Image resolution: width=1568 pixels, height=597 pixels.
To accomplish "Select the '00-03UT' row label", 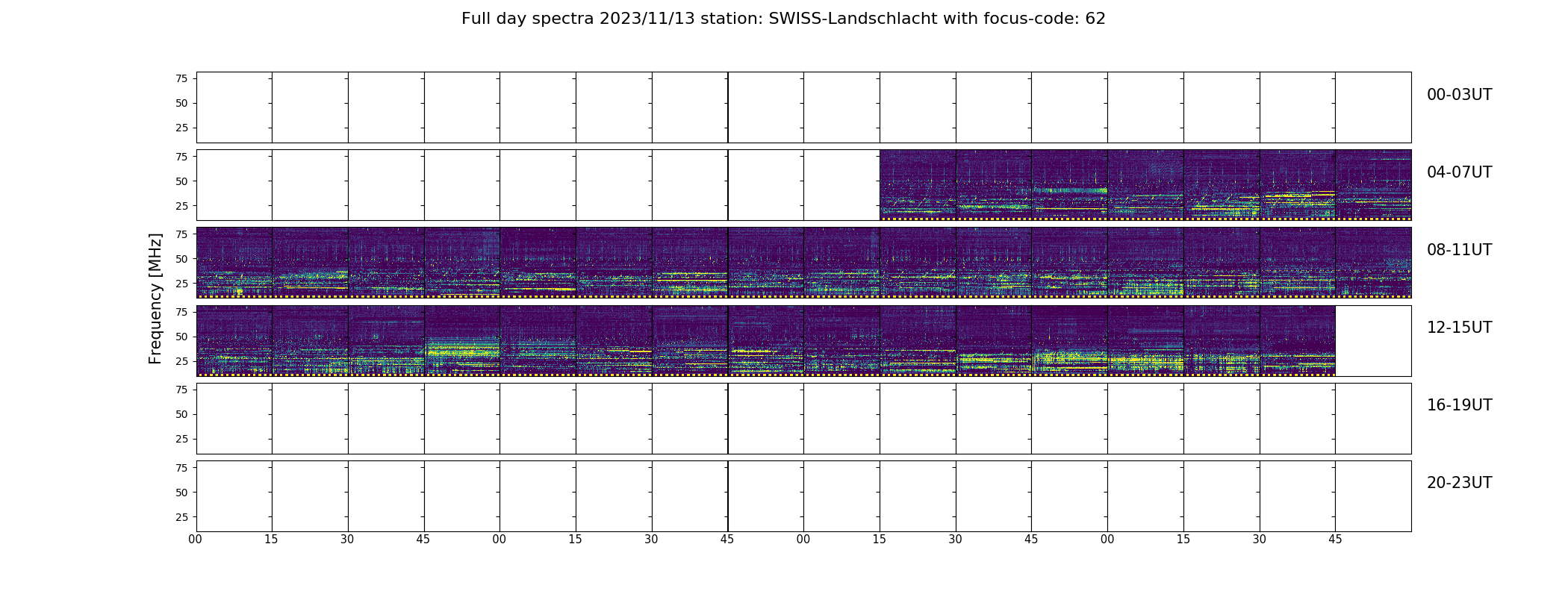I will (1459, 95).
